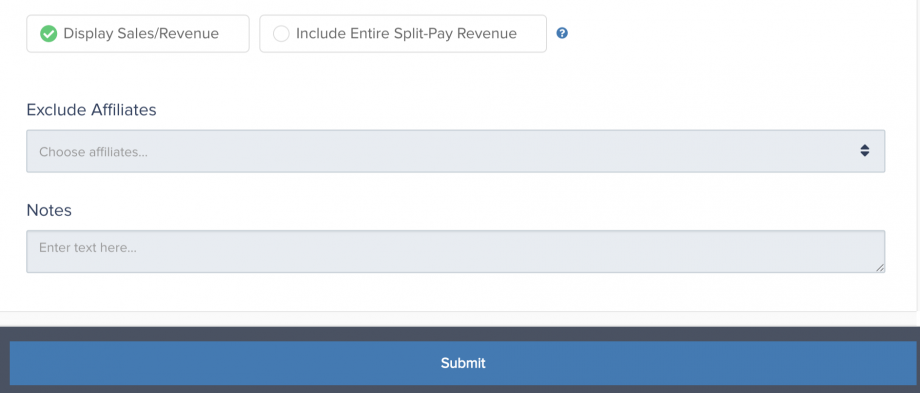This screenshot has width=920, height=393.
Task: Click the blue question mark help icon
Action: click(562, 33)
